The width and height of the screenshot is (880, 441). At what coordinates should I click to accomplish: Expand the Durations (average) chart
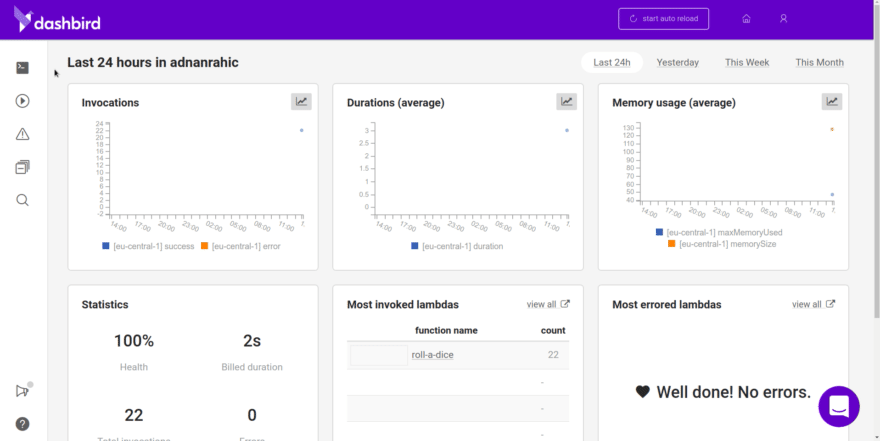click(567, 101)
